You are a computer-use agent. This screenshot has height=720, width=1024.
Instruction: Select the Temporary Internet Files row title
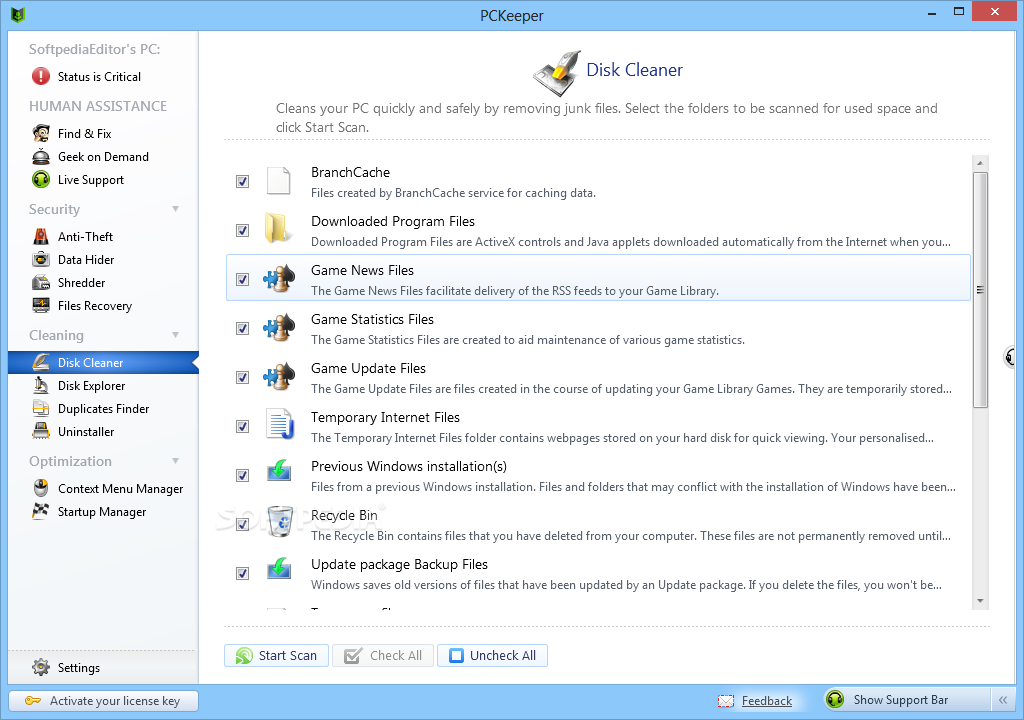tap(385, 417)
